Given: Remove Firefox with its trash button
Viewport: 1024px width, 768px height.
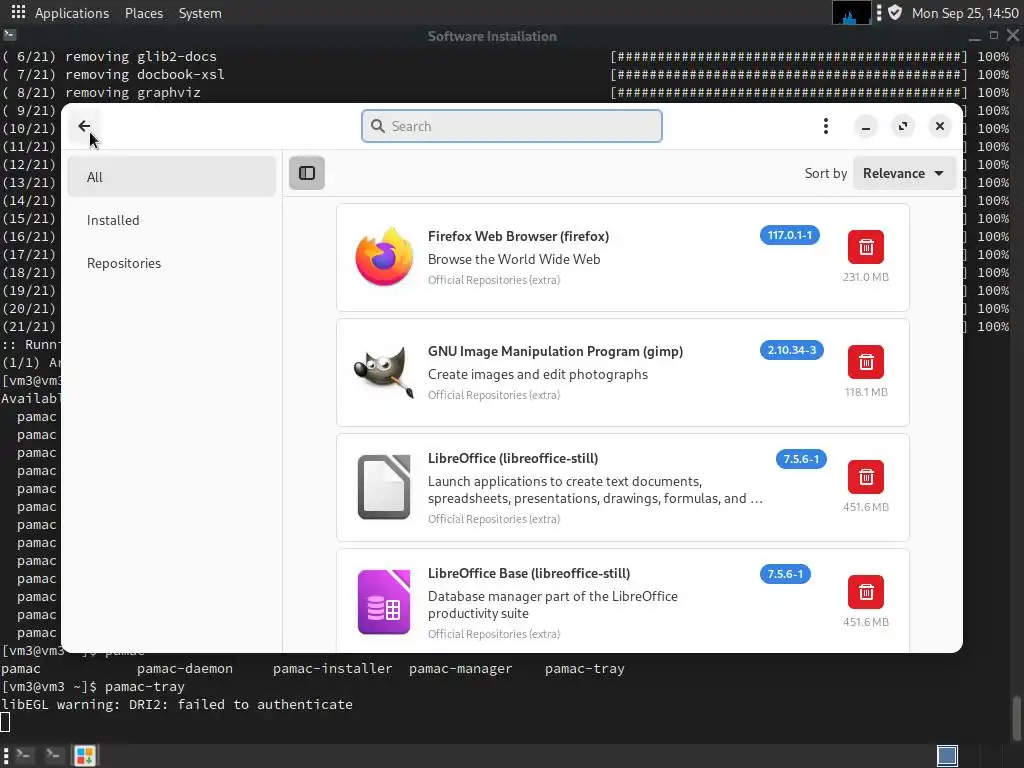Looking at the screenshot, I should coord(866,247).
